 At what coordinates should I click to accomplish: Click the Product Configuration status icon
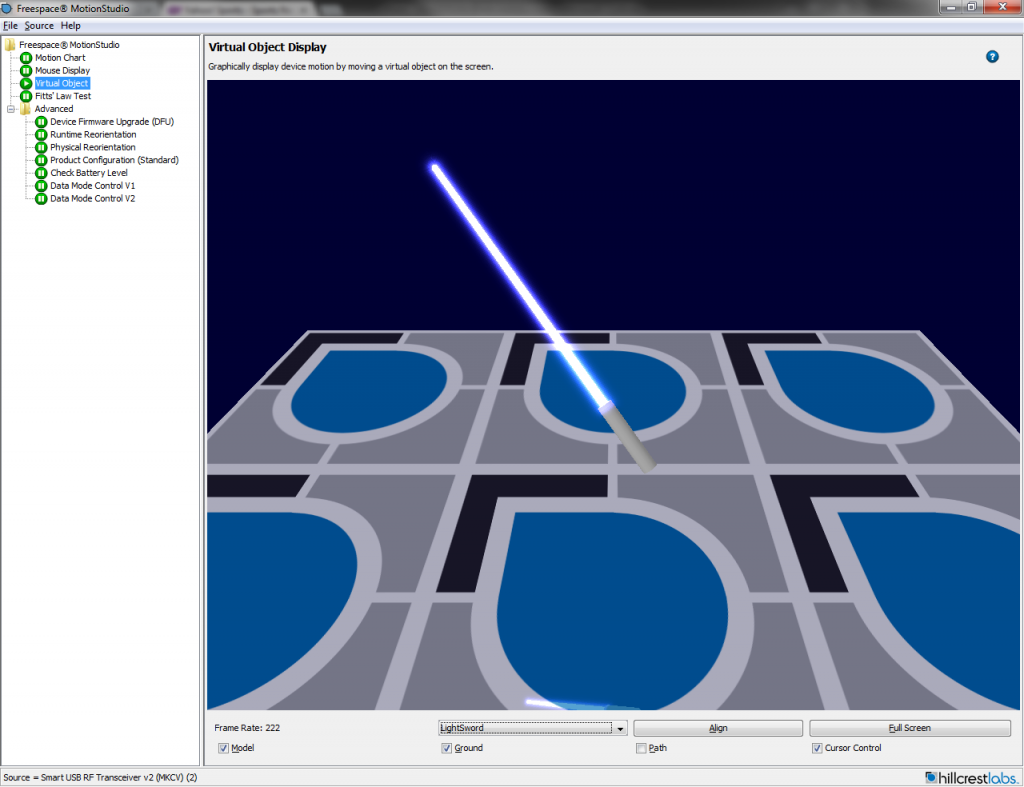(41, 160)
